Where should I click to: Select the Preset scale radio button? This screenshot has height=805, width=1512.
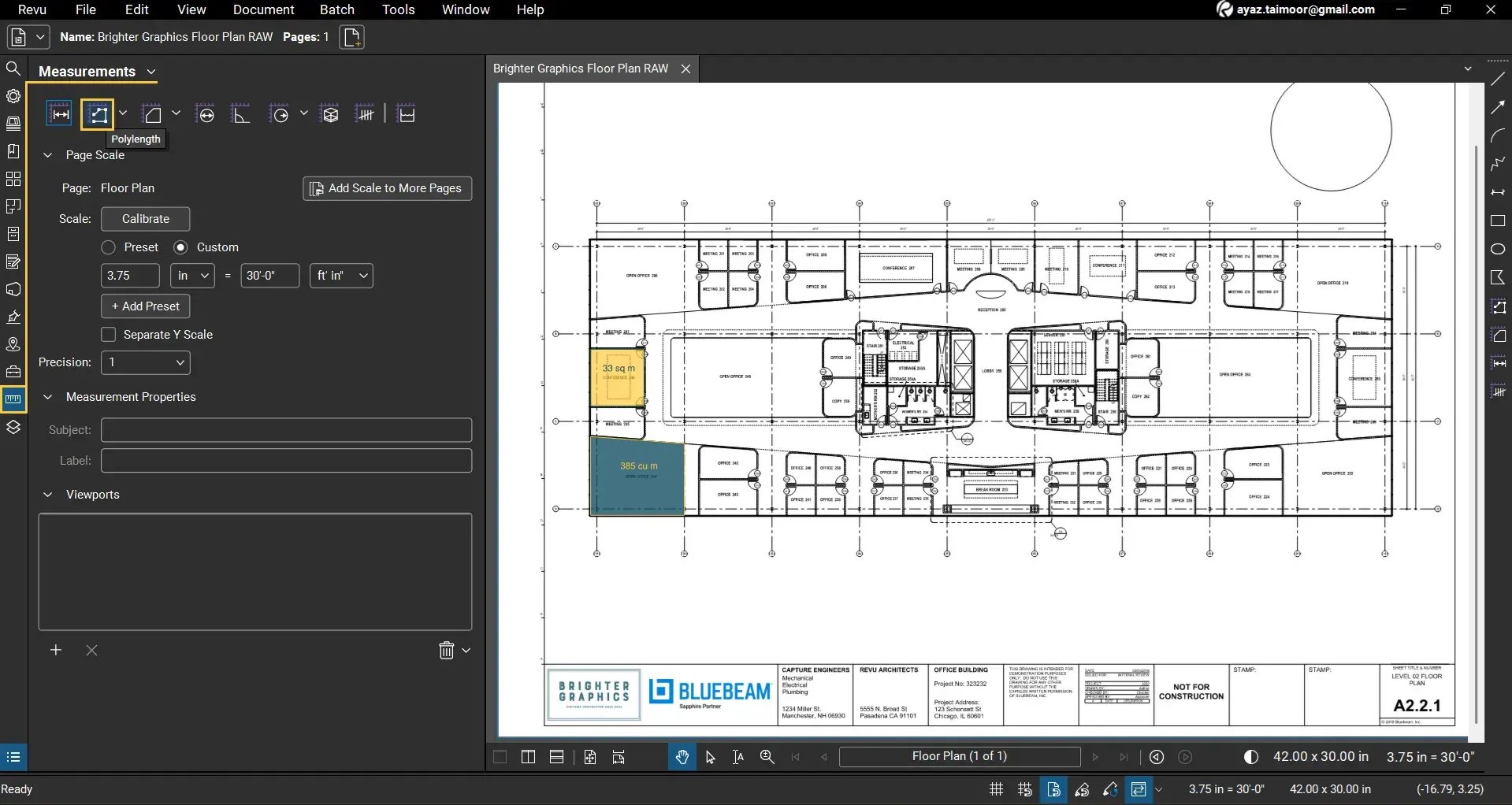click(109, 247)
